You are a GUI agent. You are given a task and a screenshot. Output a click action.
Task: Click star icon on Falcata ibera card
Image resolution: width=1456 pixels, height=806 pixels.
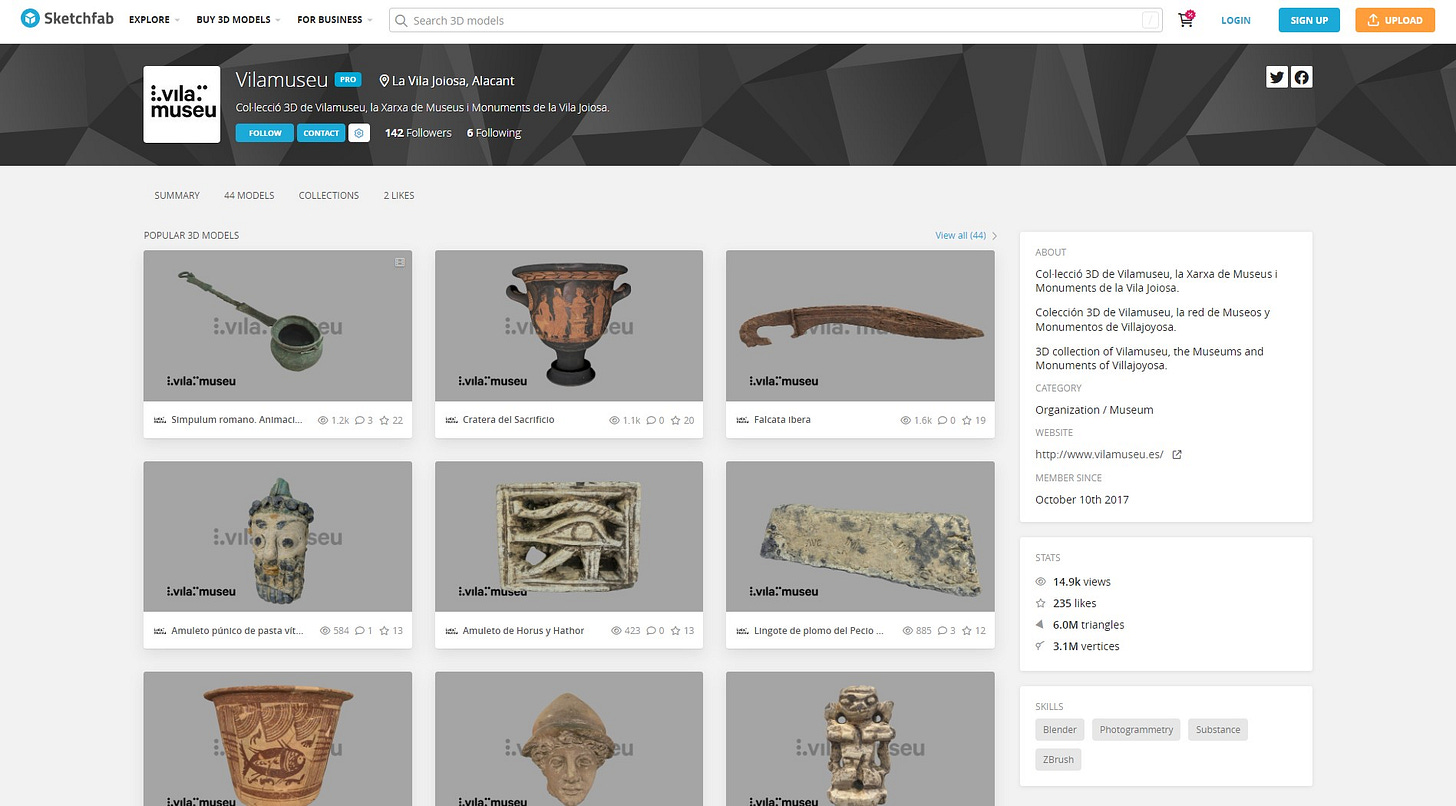[967, 420]
